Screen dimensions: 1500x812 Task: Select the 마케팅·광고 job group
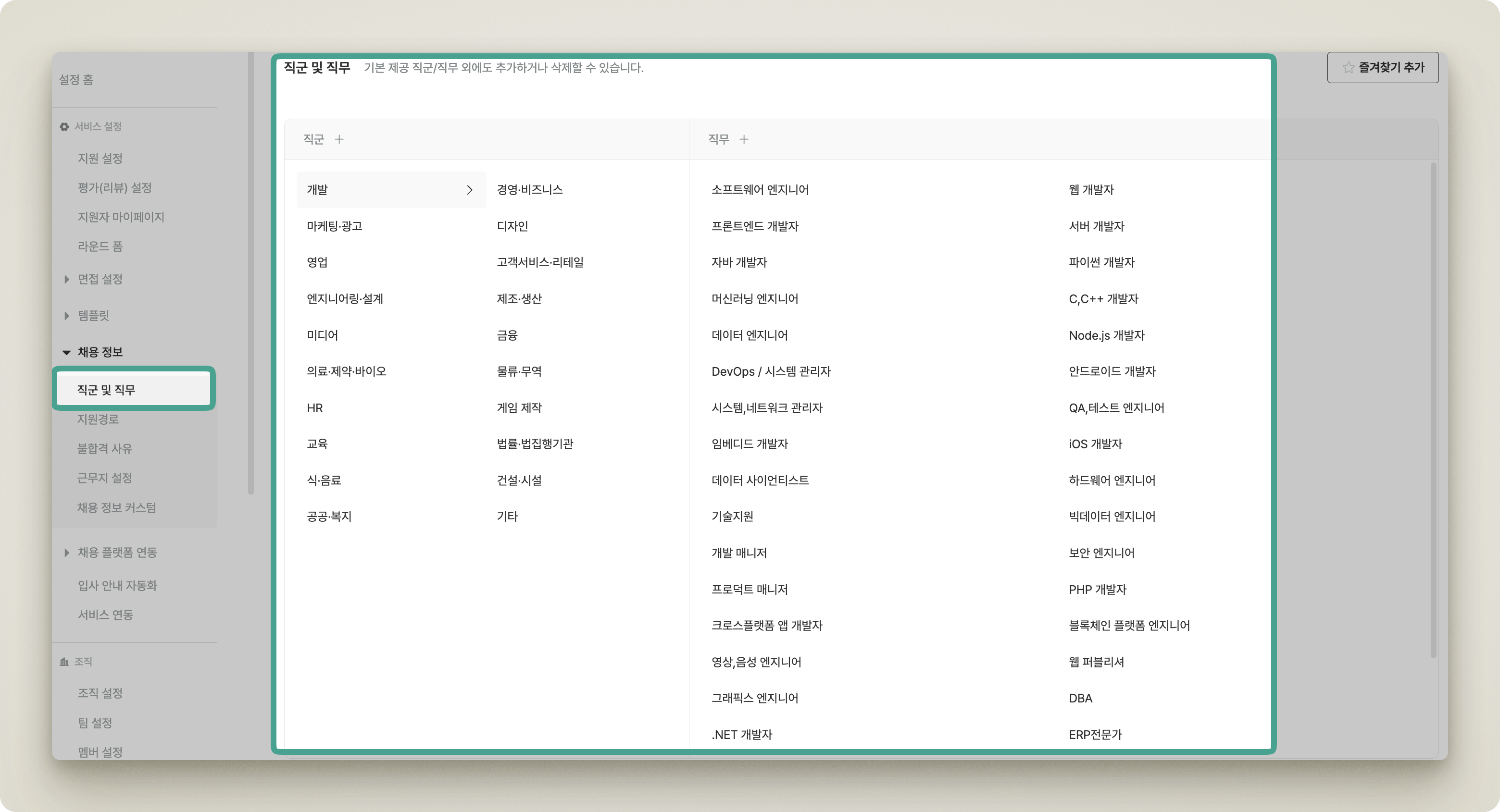[x=334, y=226]
